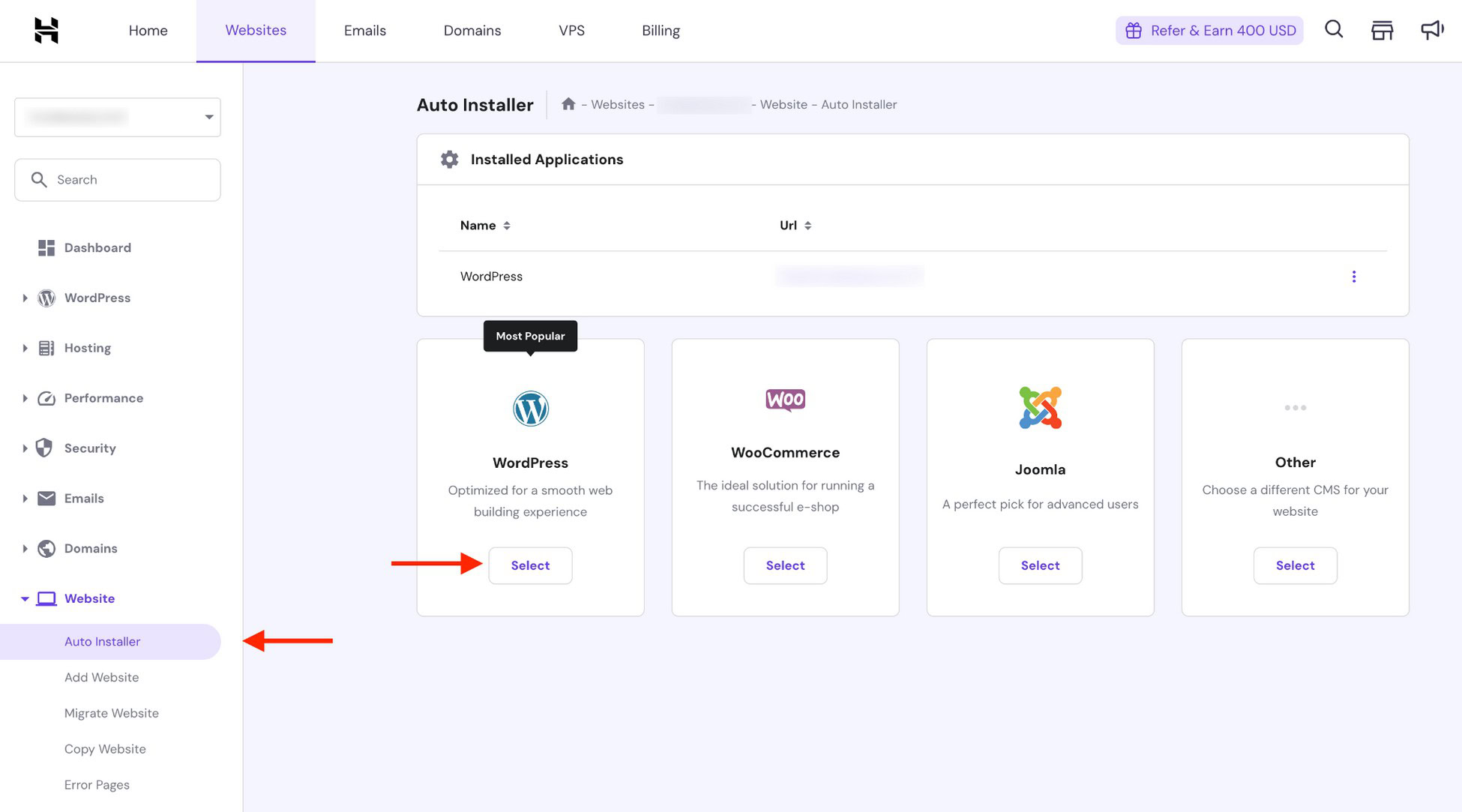Click the sidebar Search field
This screenshot has height=812, width=1462.
pyautogui.click(x=118, y=180)
